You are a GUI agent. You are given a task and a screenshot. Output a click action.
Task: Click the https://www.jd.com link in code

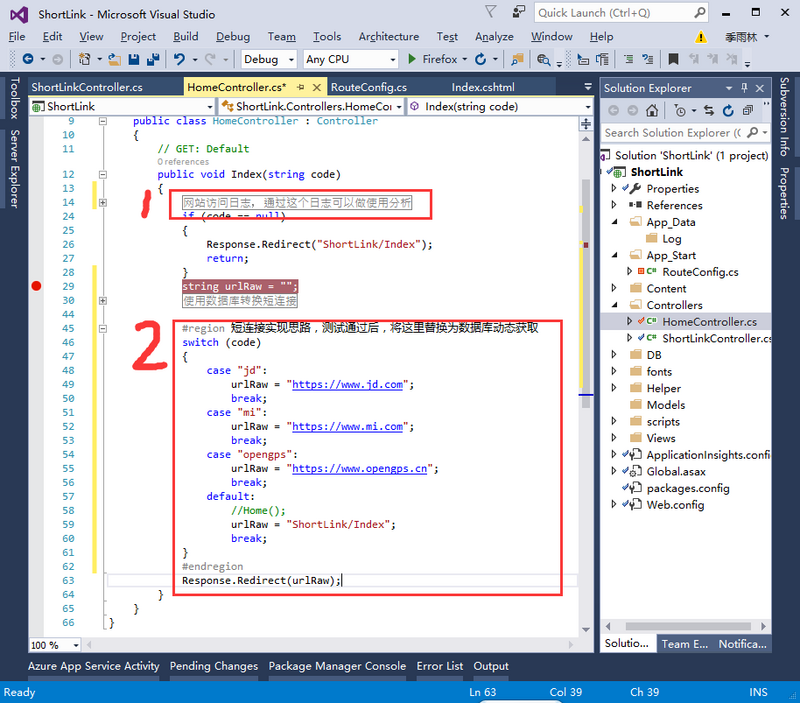(x=347, y=385)
